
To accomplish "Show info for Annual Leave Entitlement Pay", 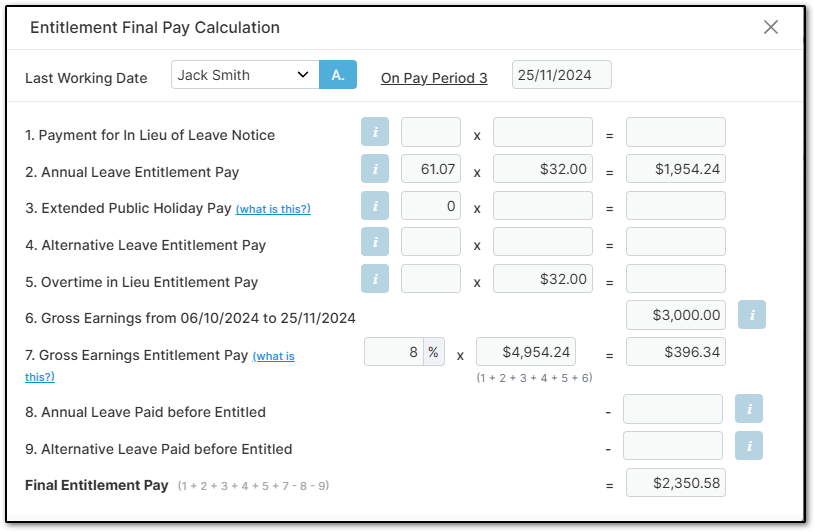I will click(375, 169).
